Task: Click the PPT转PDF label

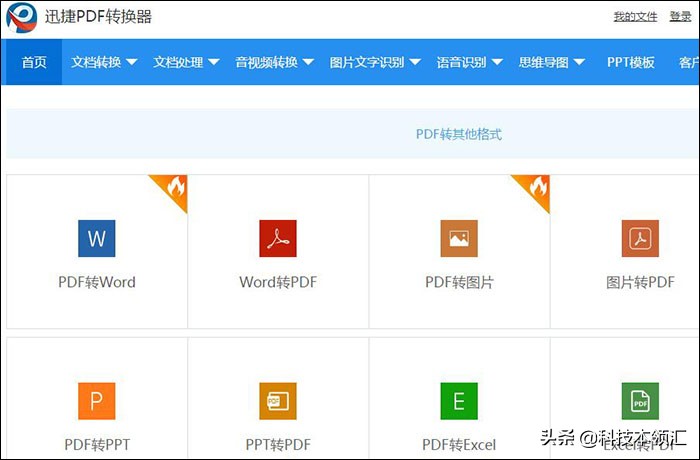Action: [x=278, y=445]
